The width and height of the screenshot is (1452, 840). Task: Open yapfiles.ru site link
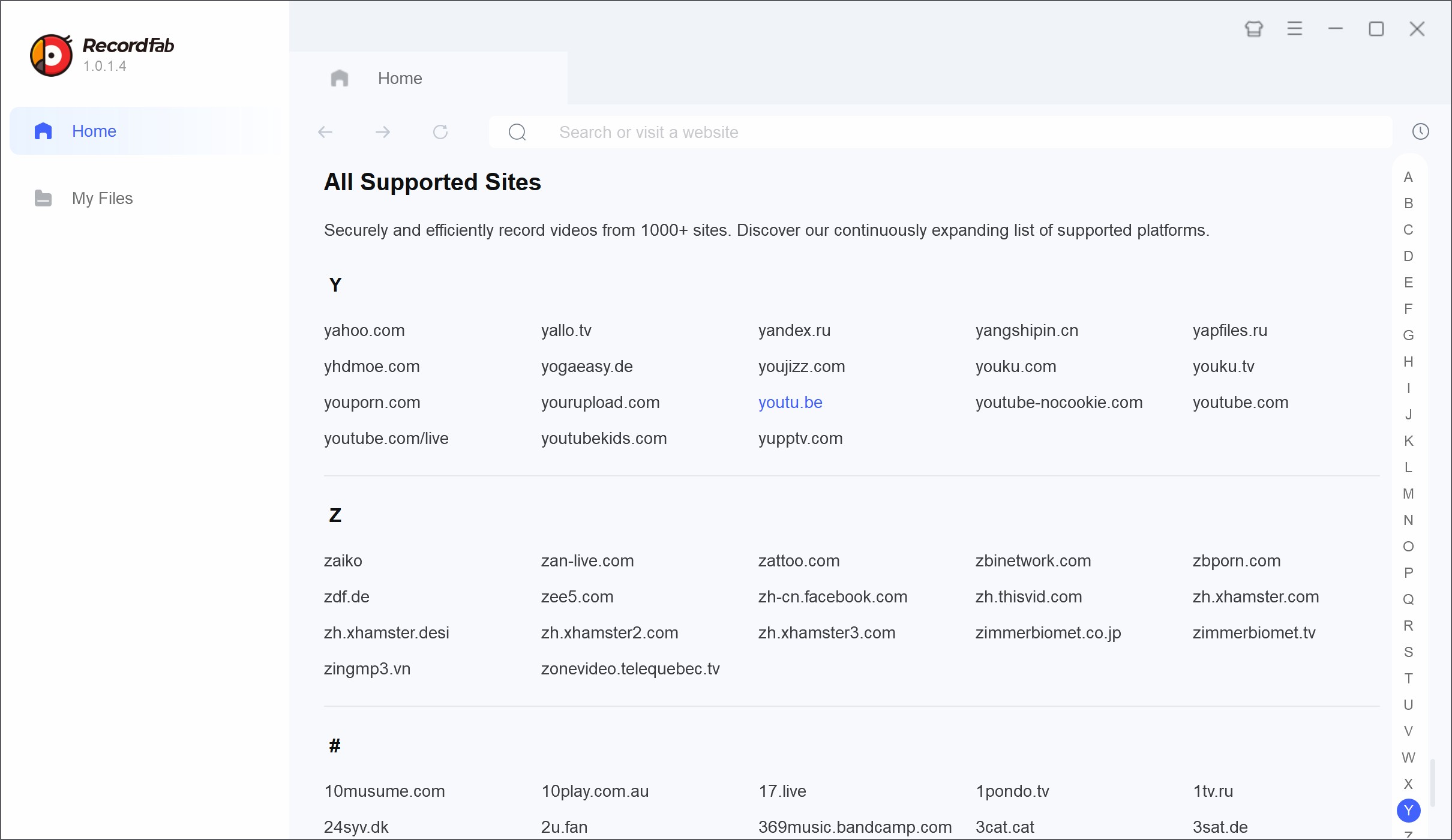[x=1230, y=331]
